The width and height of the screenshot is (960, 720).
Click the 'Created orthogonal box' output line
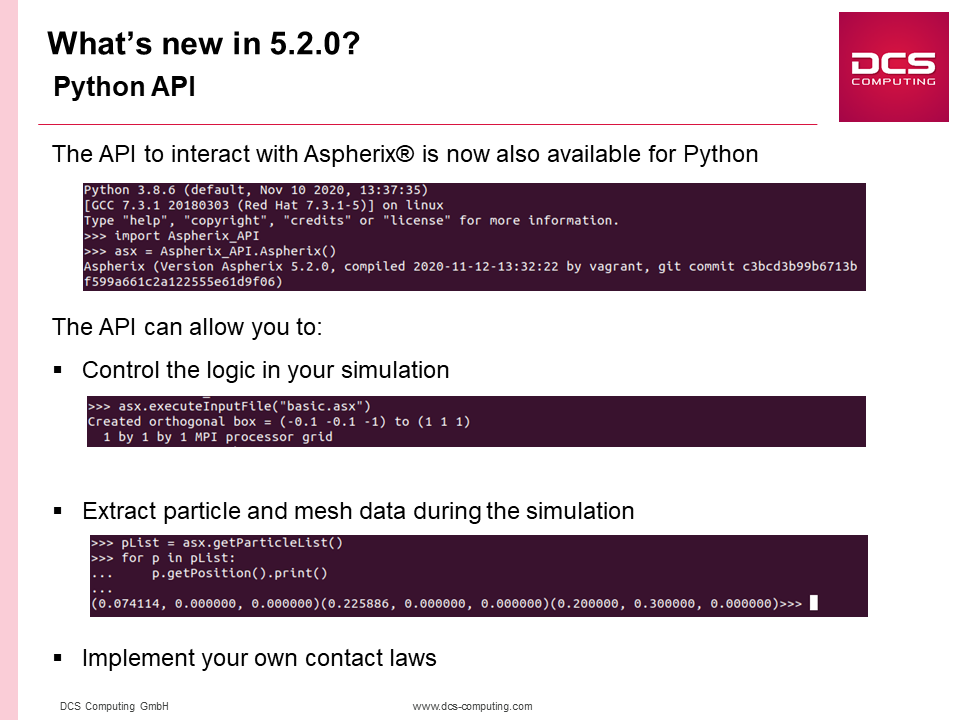tap(279, 421)
